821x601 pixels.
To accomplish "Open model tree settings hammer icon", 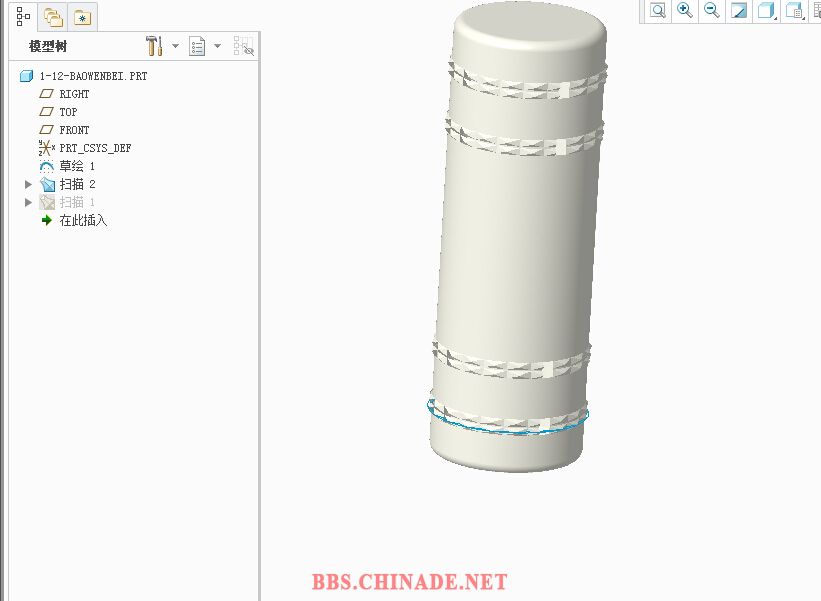I will [154, 46].
